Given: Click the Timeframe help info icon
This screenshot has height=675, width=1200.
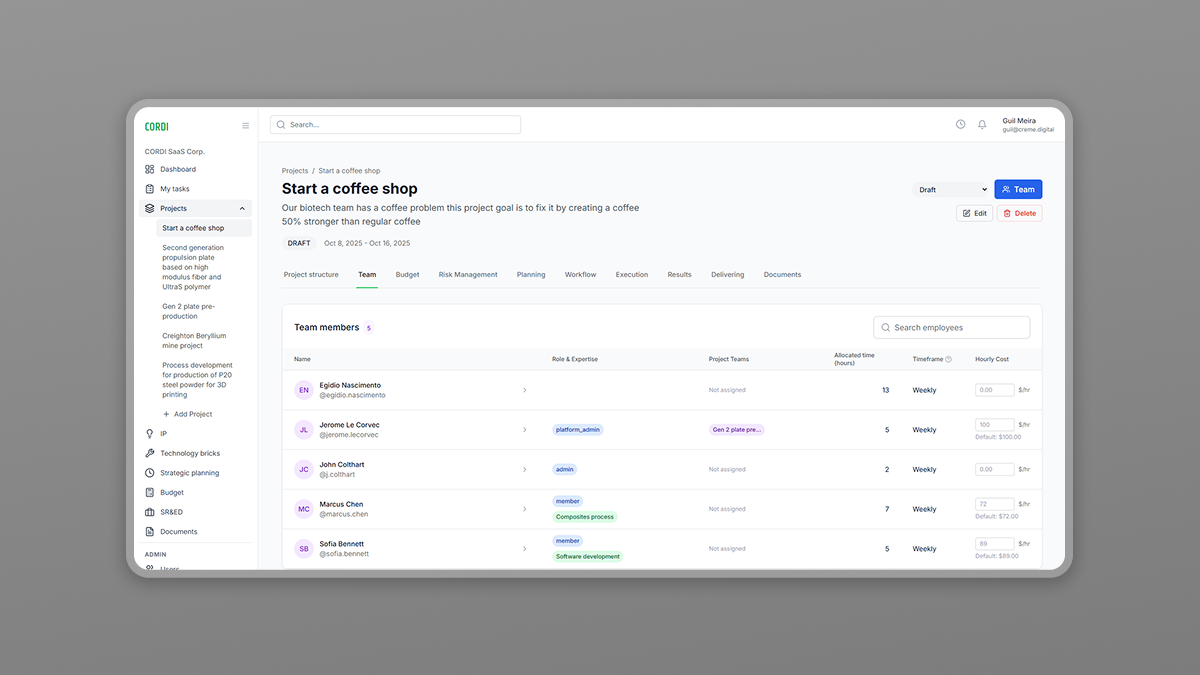Looking at the screenshot, I should (948, 359).
